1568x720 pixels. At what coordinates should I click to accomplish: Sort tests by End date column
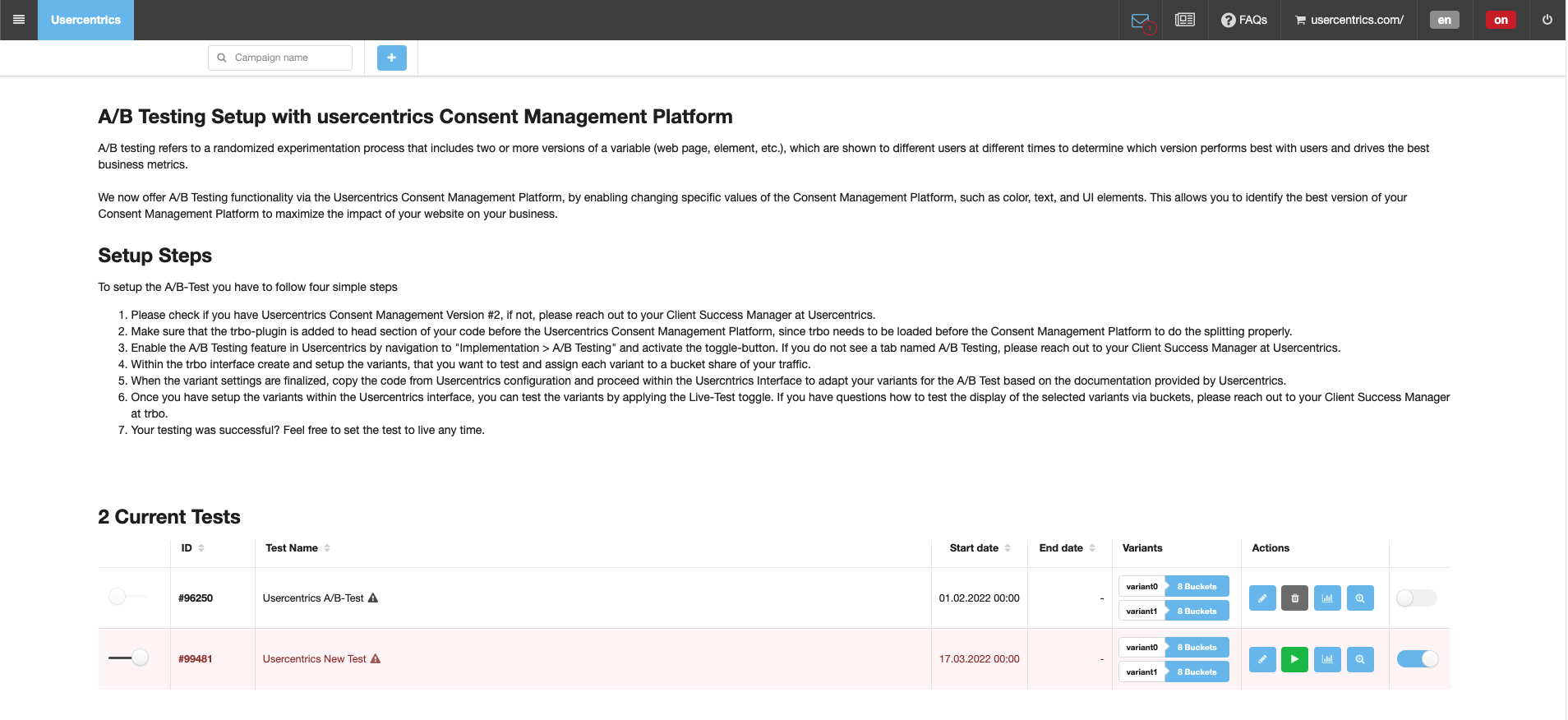pos(1068,548)
